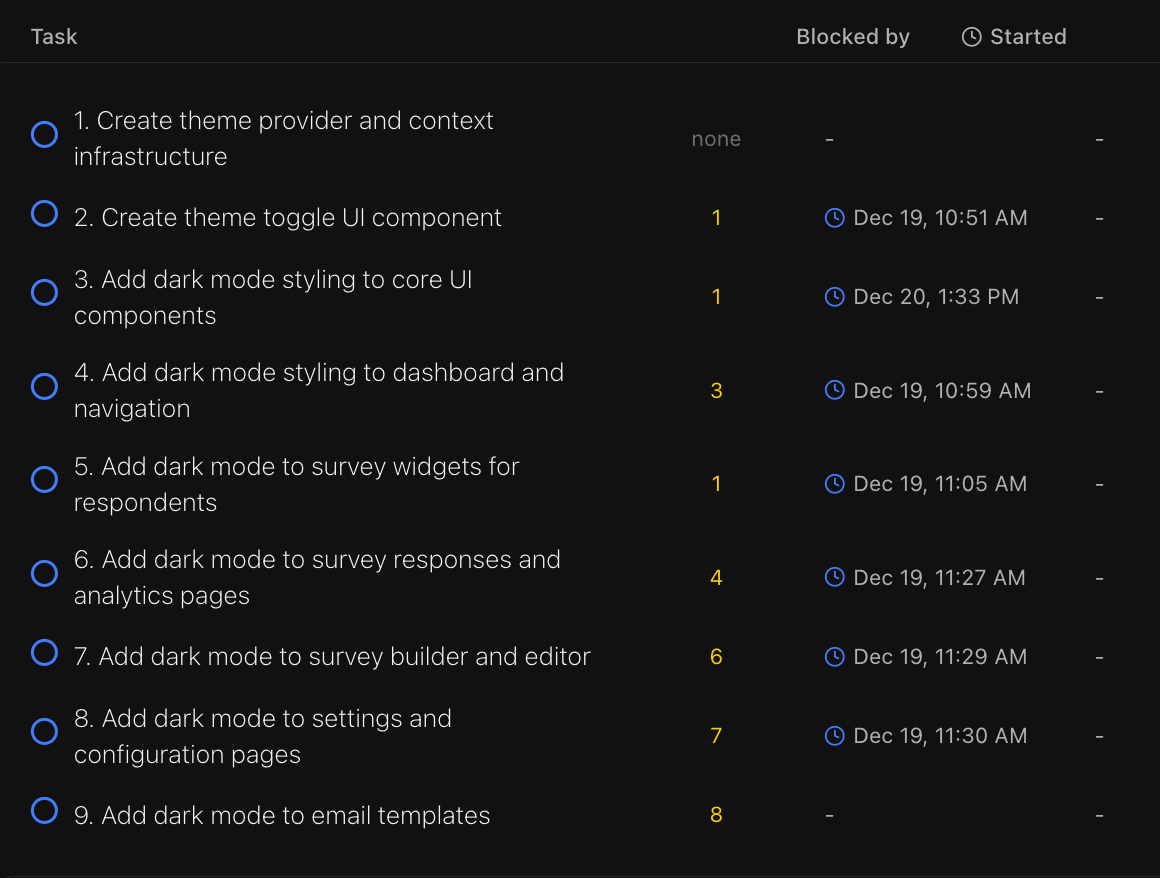Open blocker task 8 link for email templates
This screenshot has width=1160, height=878.
click(716, 814)
